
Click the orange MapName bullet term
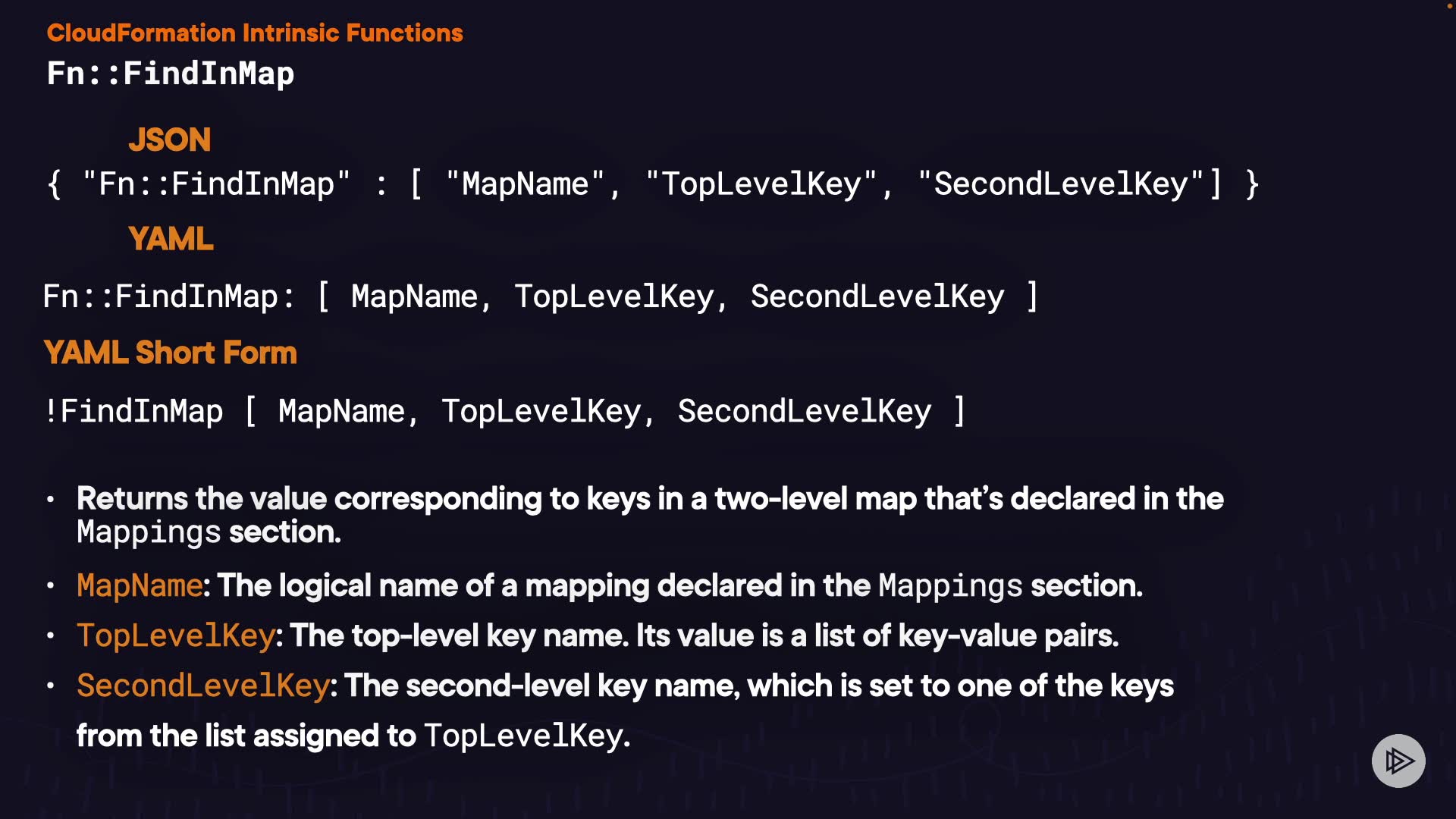coord(140,585)
